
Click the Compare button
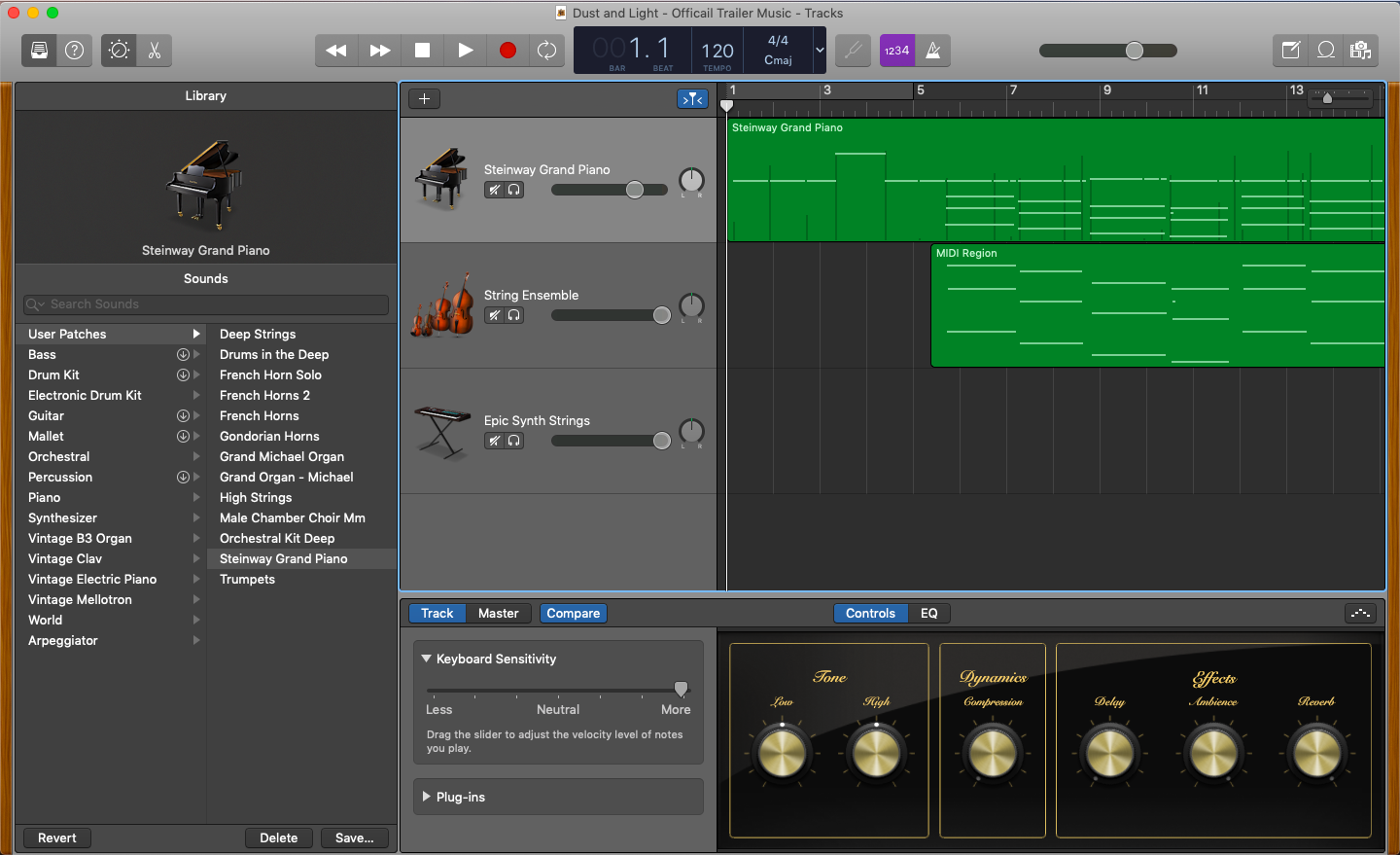click(x=573, y=613)
